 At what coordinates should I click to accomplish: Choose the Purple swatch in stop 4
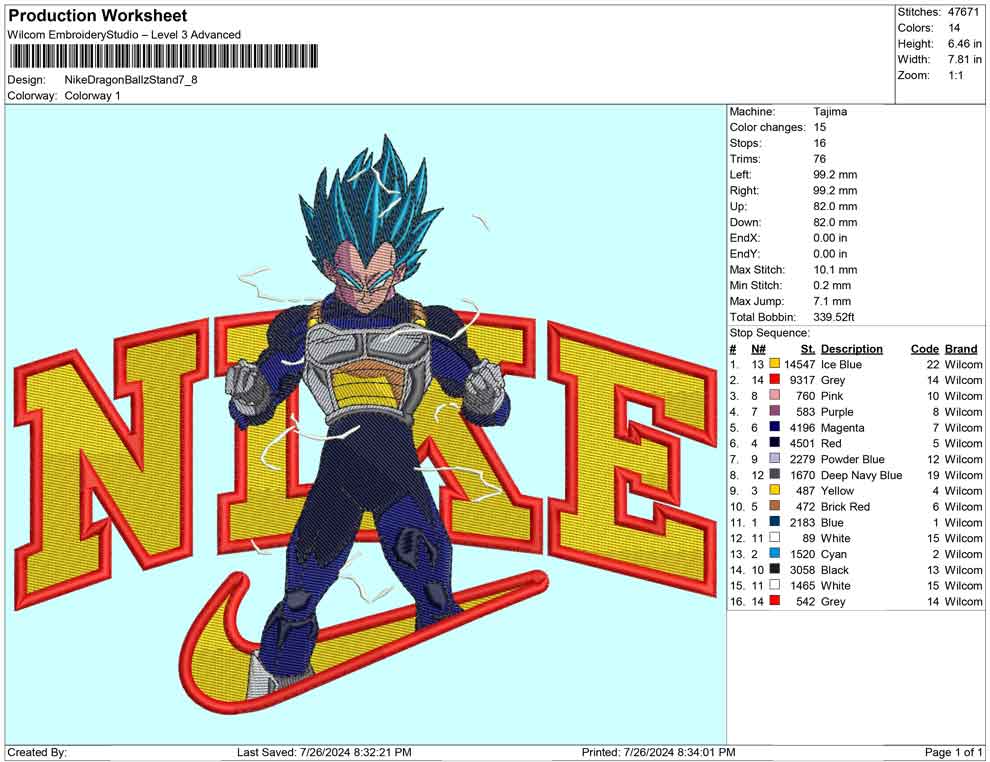pyautogui.click(x=775, y=412)
